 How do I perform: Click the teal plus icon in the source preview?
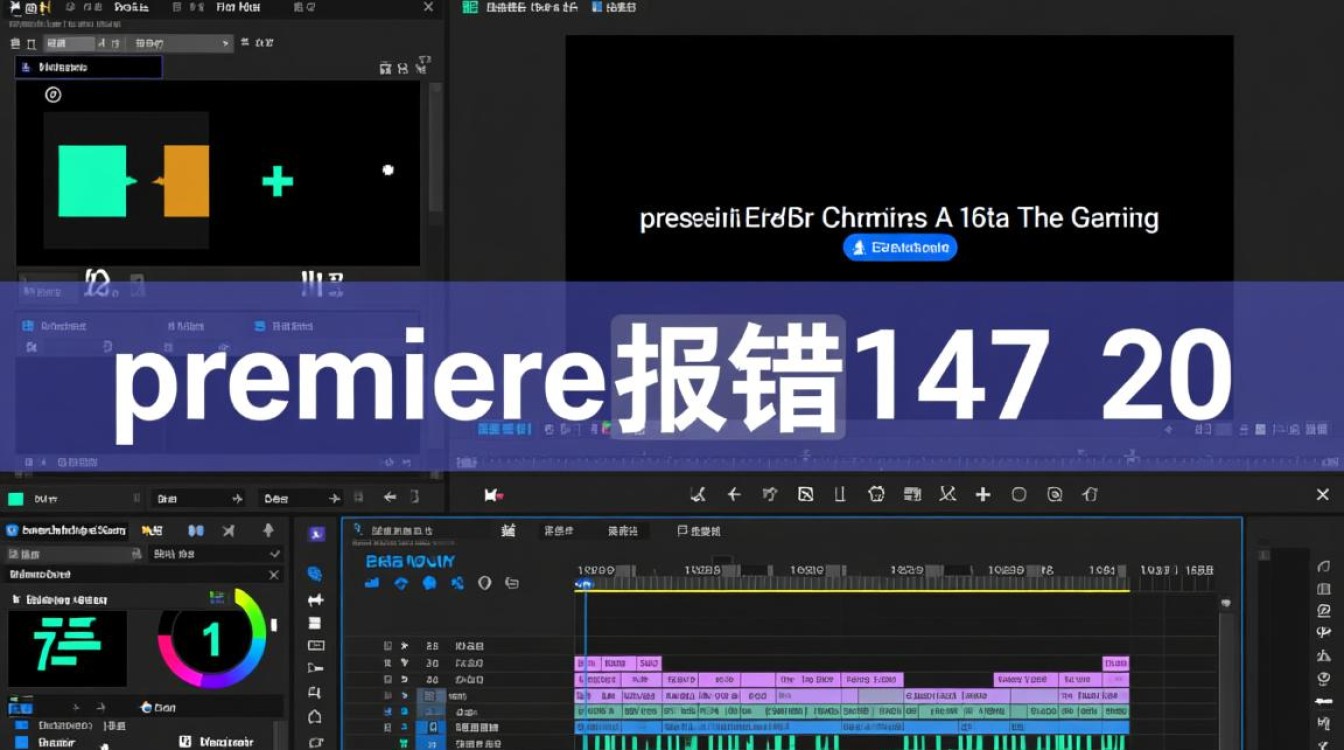pos(277,181)
